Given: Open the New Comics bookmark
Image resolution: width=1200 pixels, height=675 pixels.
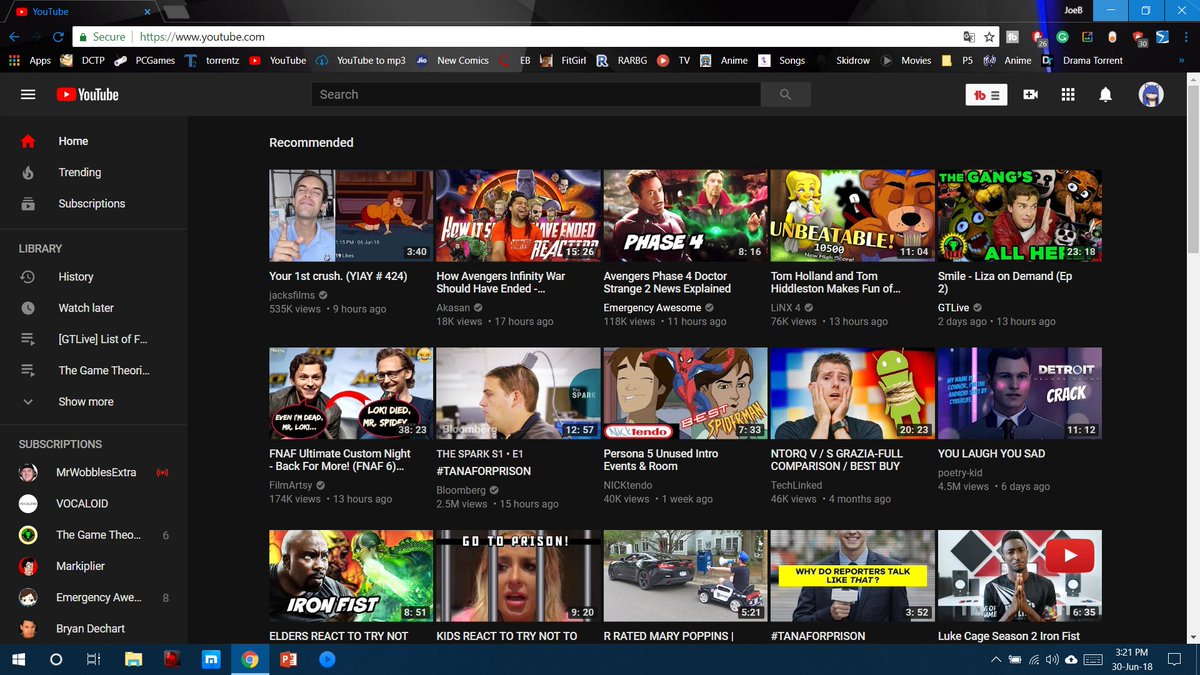Looking at the screenshot, I should click(x=452, y=60).
